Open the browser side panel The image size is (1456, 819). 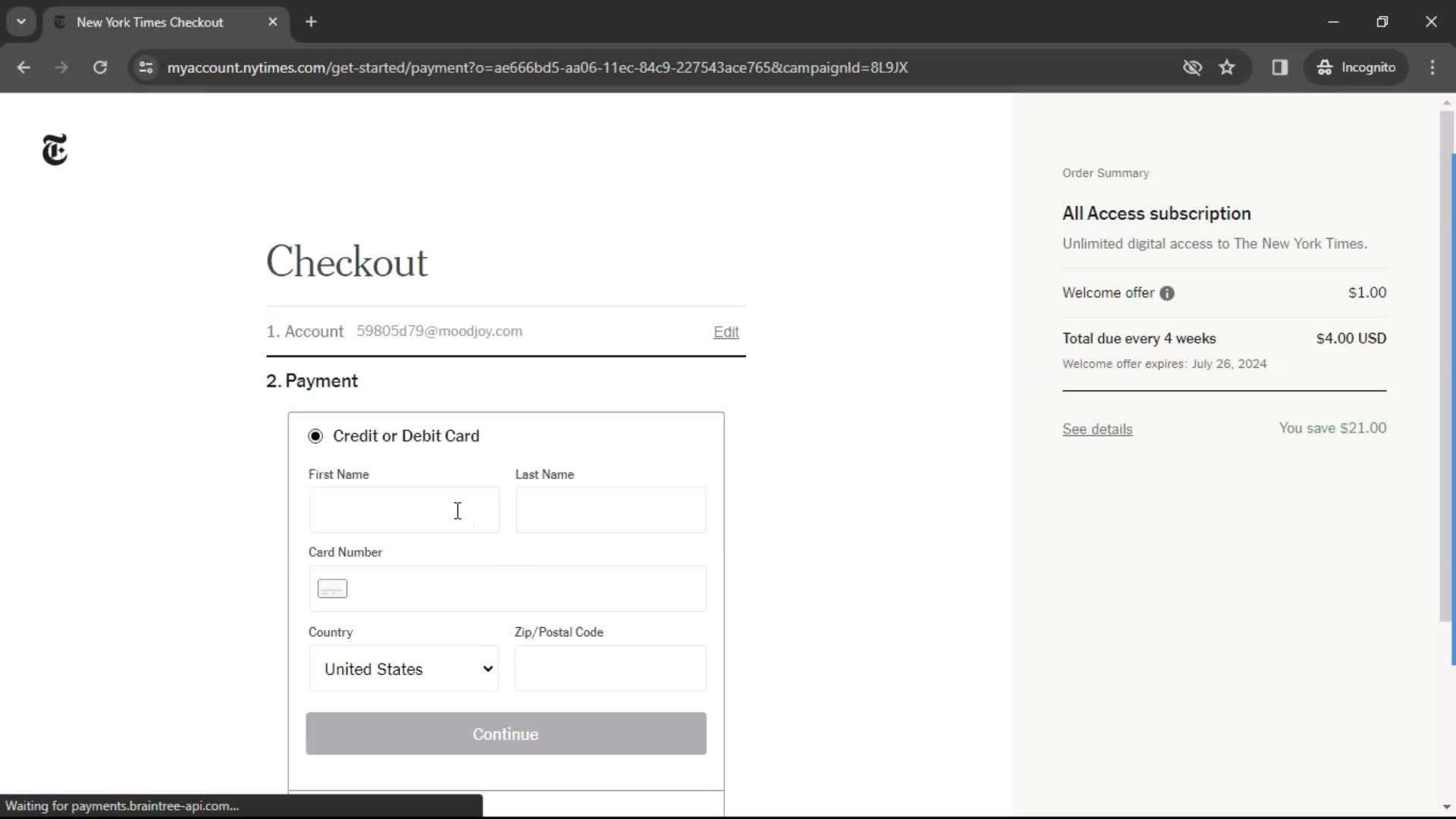click(1280, 67)
